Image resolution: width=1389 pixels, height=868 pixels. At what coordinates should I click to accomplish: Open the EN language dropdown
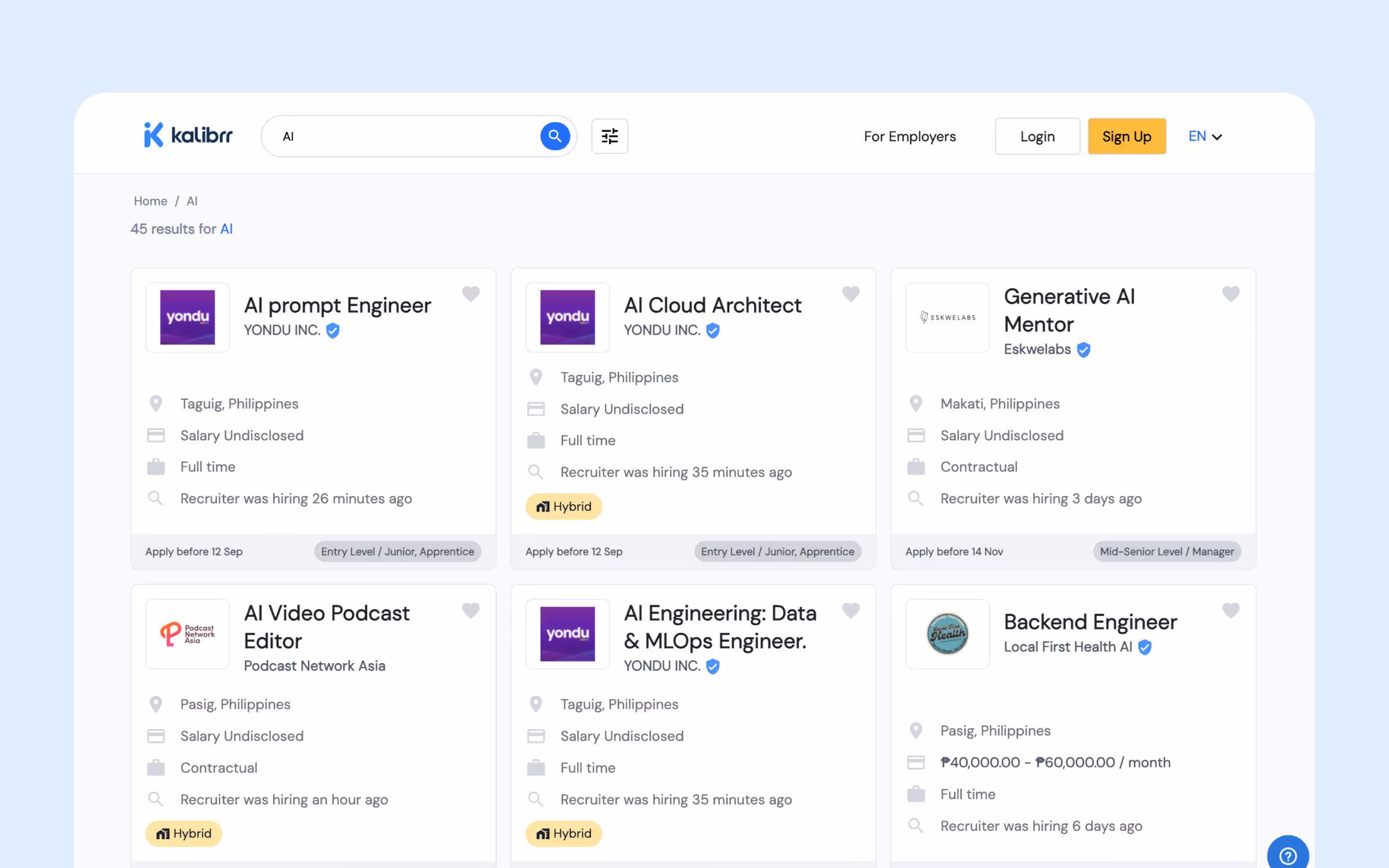click(1197, 136)
